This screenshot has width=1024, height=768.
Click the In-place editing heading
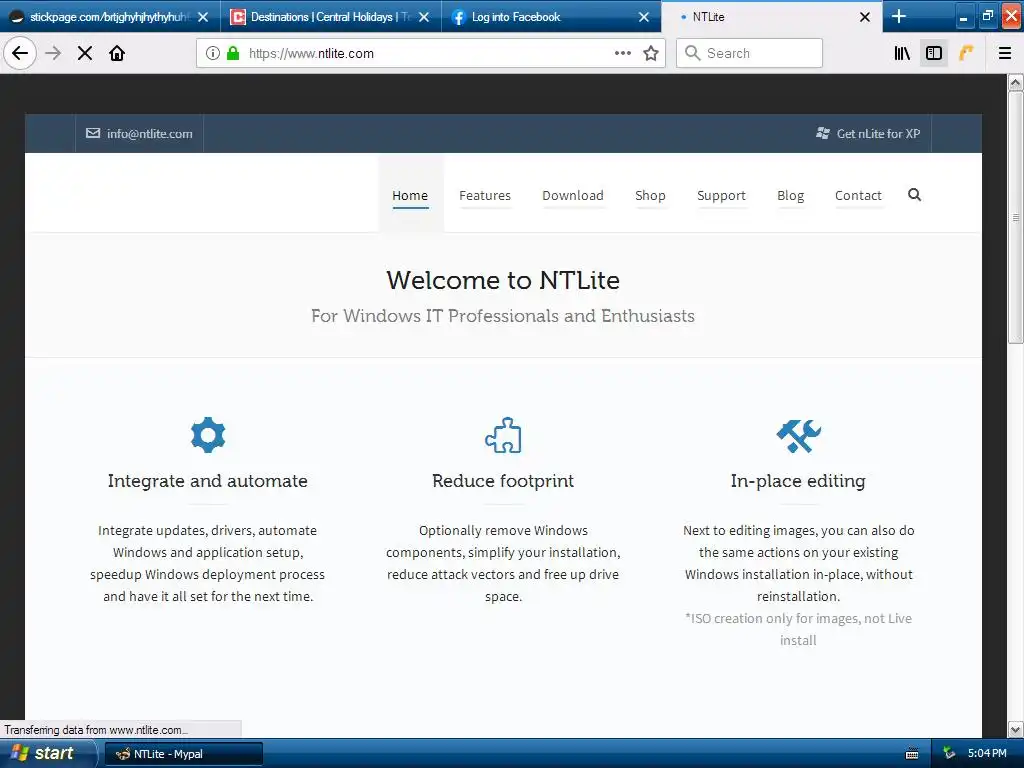tap(798, 481)
